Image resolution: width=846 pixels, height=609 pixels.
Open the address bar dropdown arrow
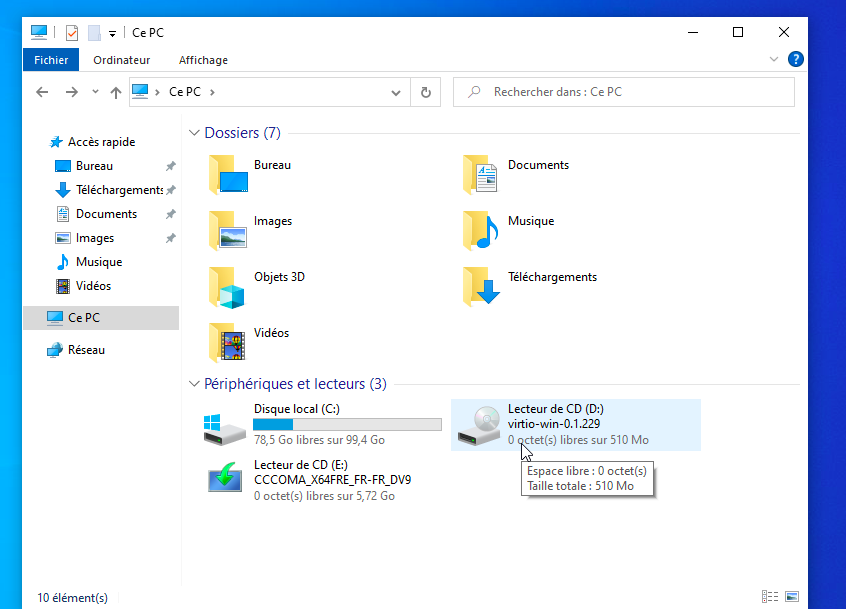click(395, 91)
